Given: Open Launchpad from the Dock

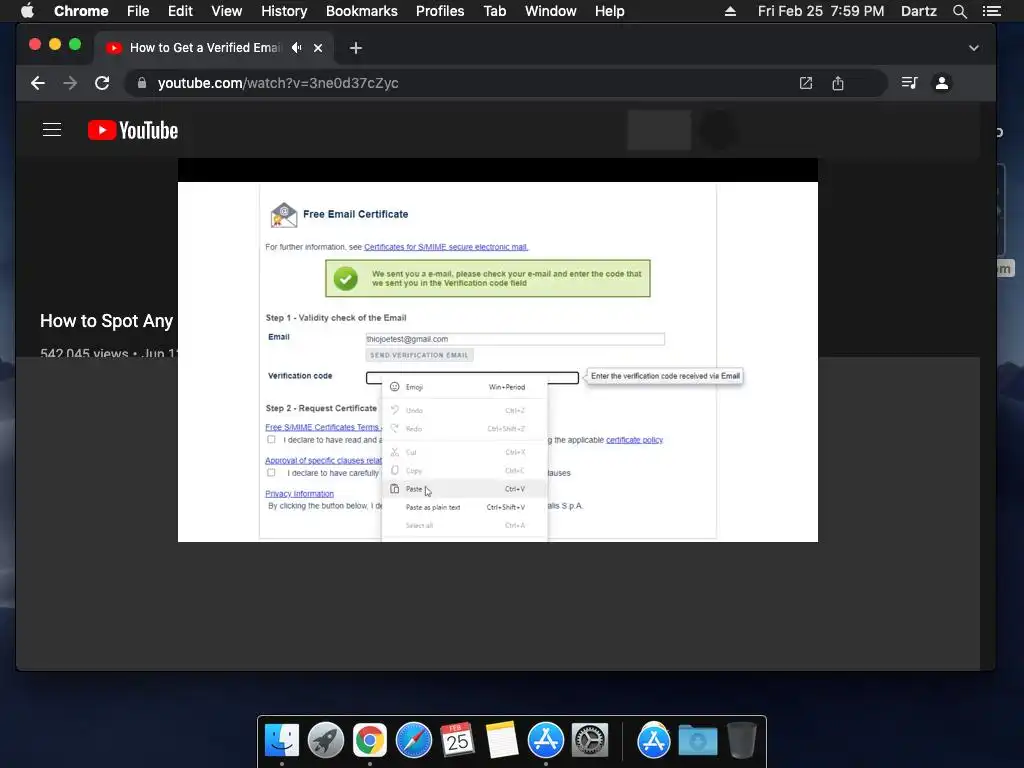Looking at the screenshot, I should pos(326,741).
